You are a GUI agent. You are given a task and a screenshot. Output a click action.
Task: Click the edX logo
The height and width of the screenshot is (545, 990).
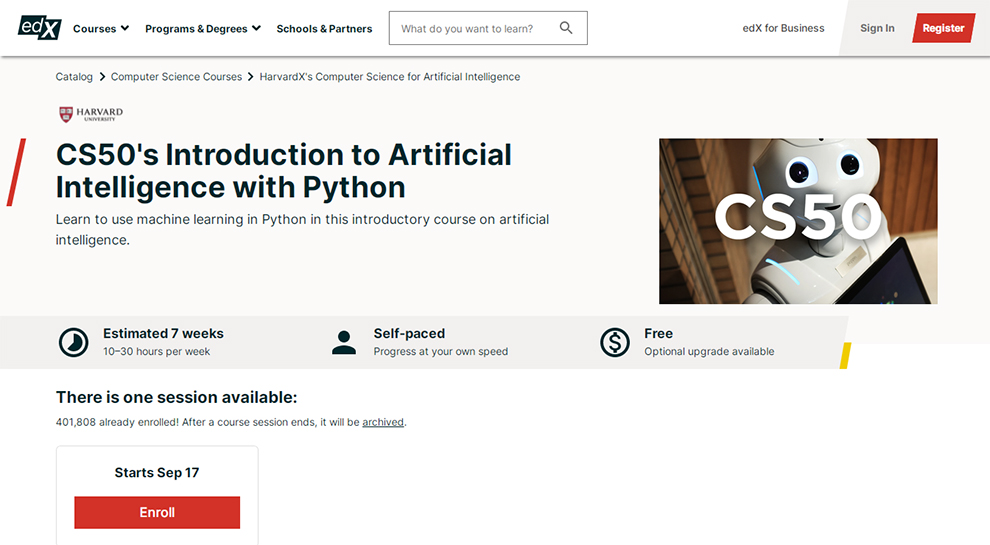pos(39,28)
